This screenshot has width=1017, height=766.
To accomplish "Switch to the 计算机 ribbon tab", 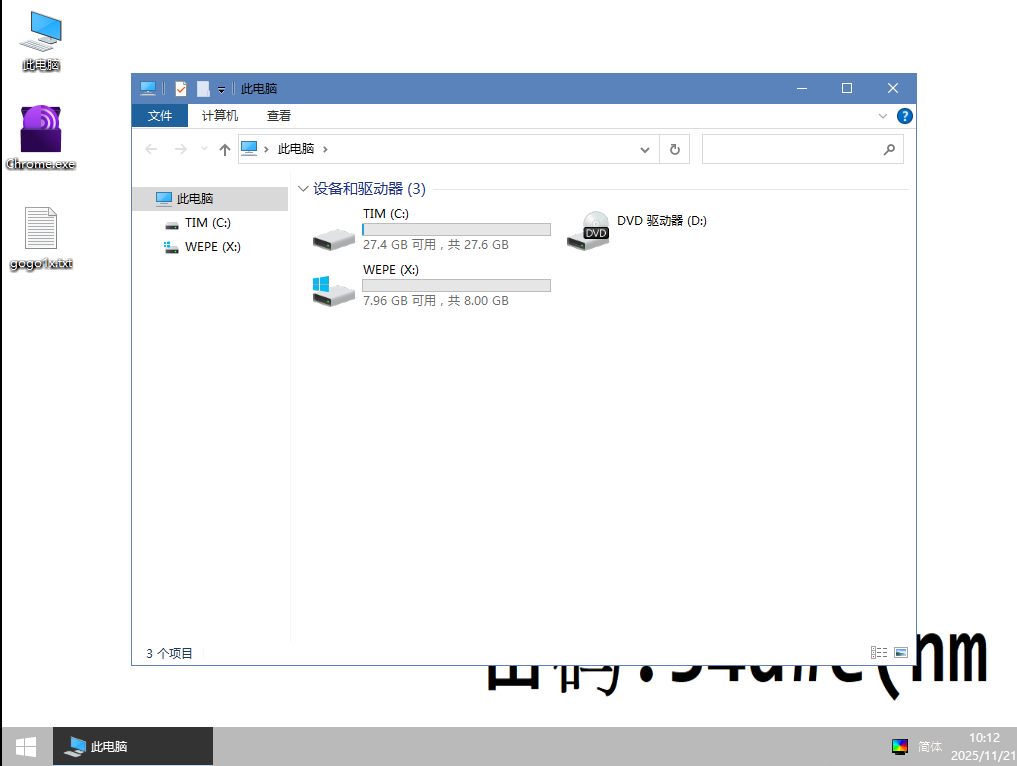I will point(220,116).
